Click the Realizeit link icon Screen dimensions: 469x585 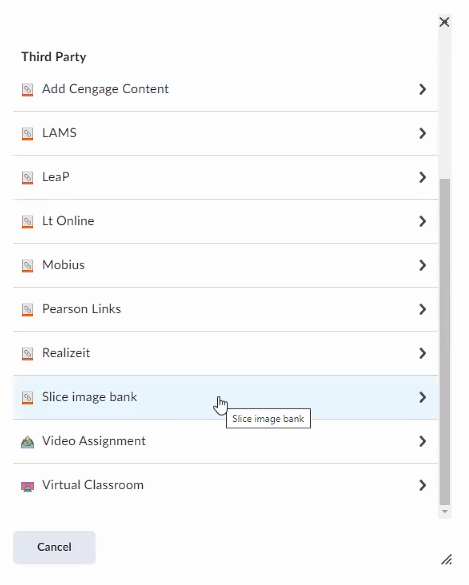click(x=27, y=354)
